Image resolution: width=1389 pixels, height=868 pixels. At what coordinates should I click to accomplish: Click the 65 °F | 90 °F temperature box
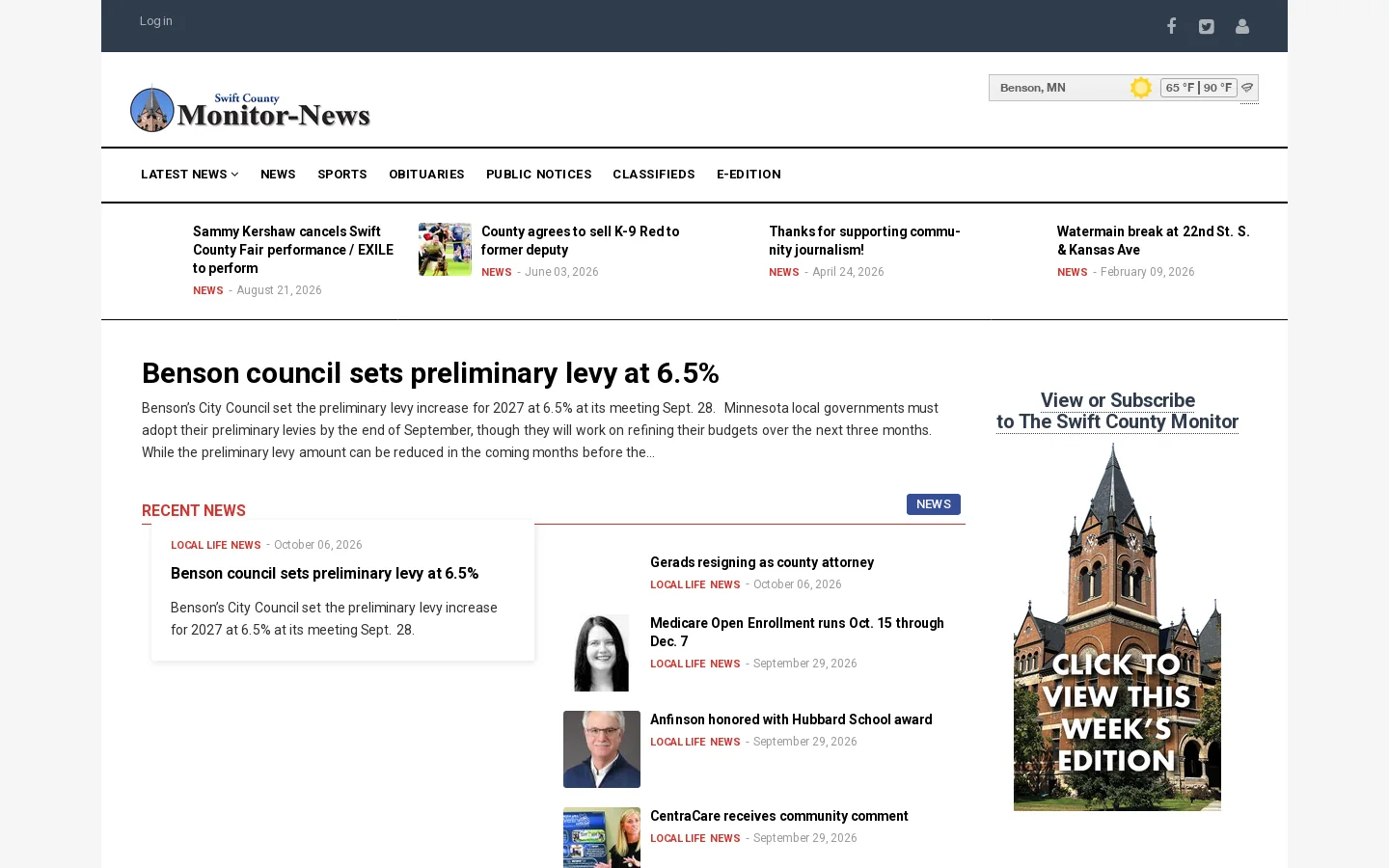click(x=1199, y=88)
